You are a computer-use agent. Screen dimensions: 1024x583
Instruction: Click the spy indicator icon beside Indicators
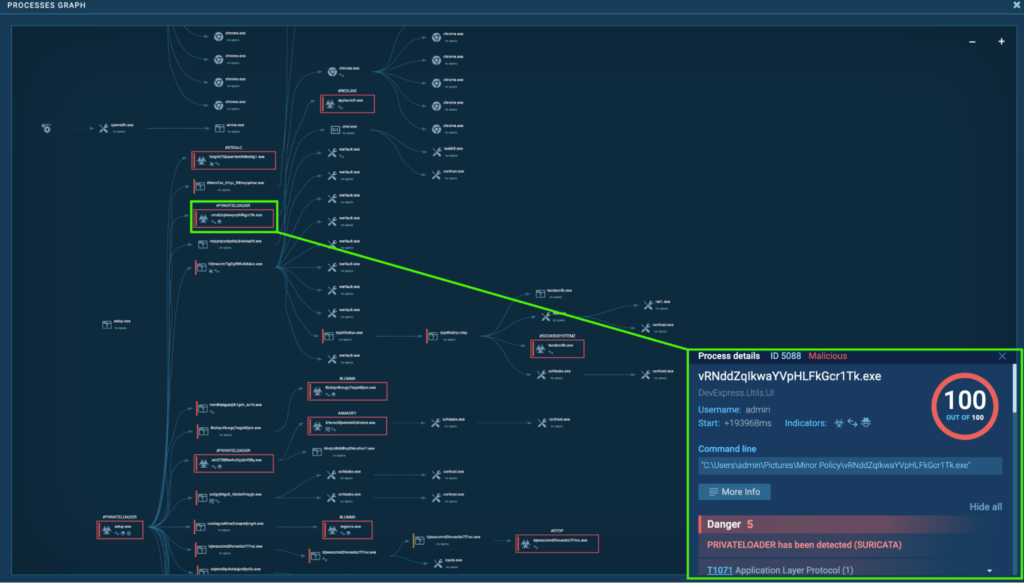coord(868,423)
